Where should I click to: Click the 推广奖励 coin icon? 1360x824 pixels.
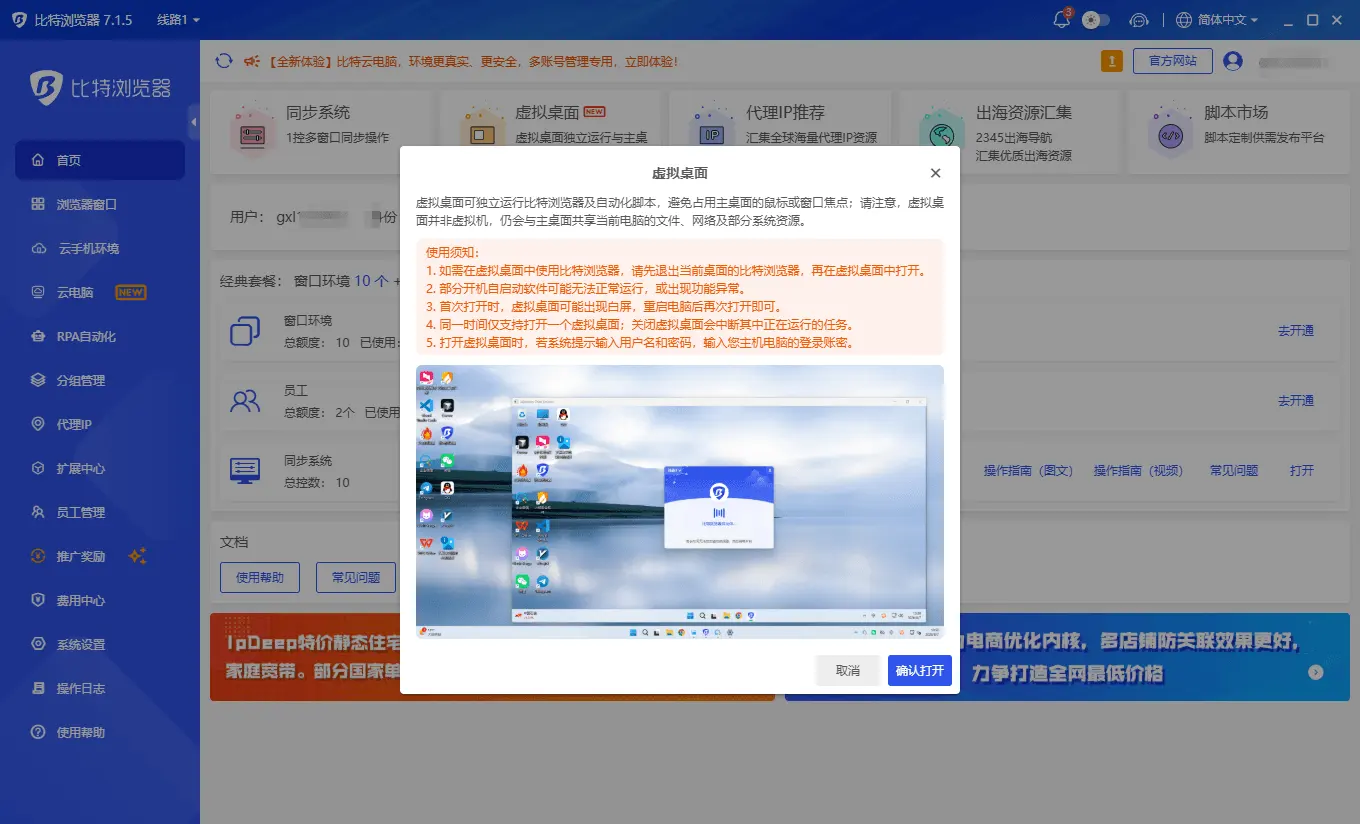(x=38, y=556)
